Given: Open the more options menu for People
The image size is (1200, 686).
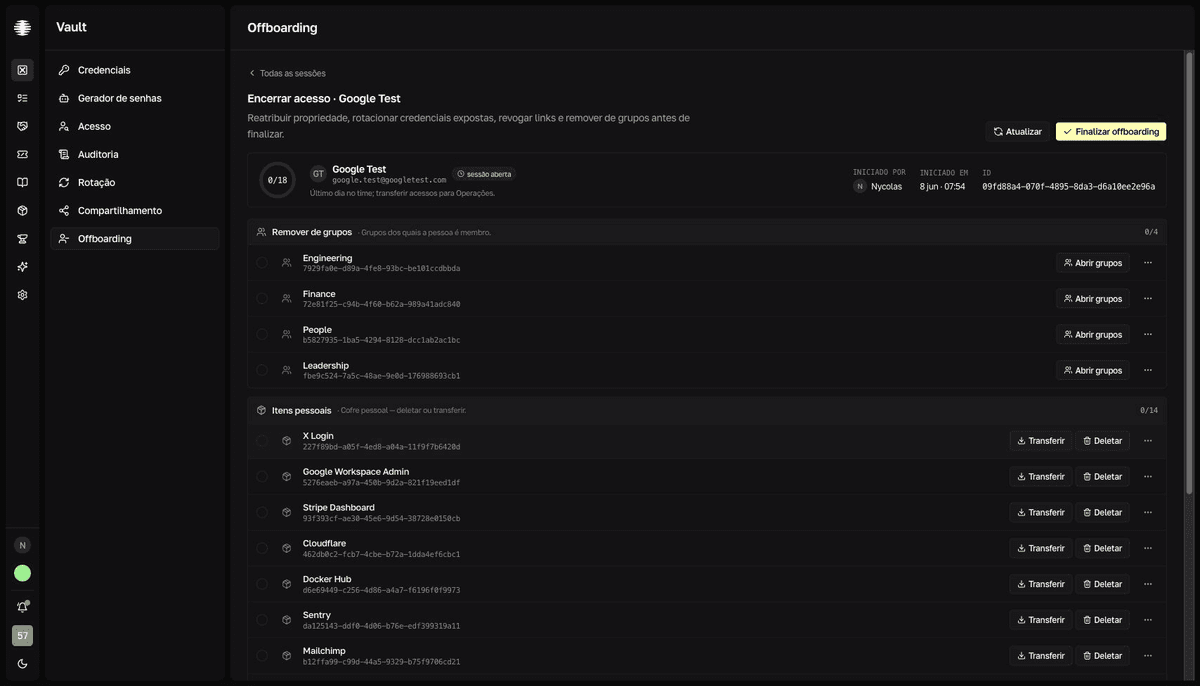Looking at the screenshot, I should tap(1148, 335).
